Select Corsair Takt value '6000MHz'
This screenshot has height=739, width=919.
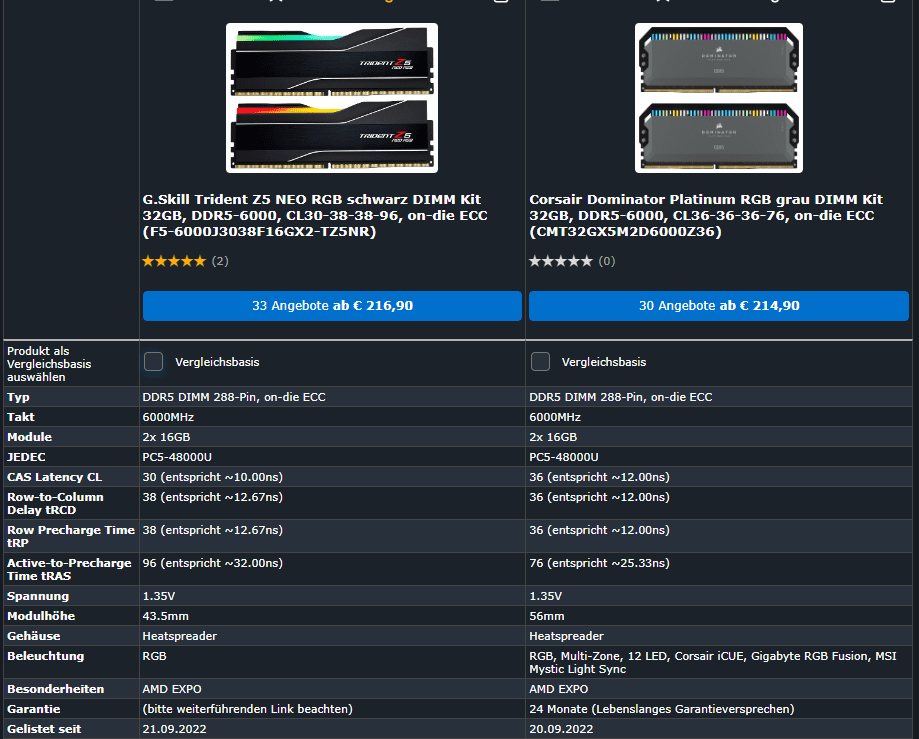555,417
